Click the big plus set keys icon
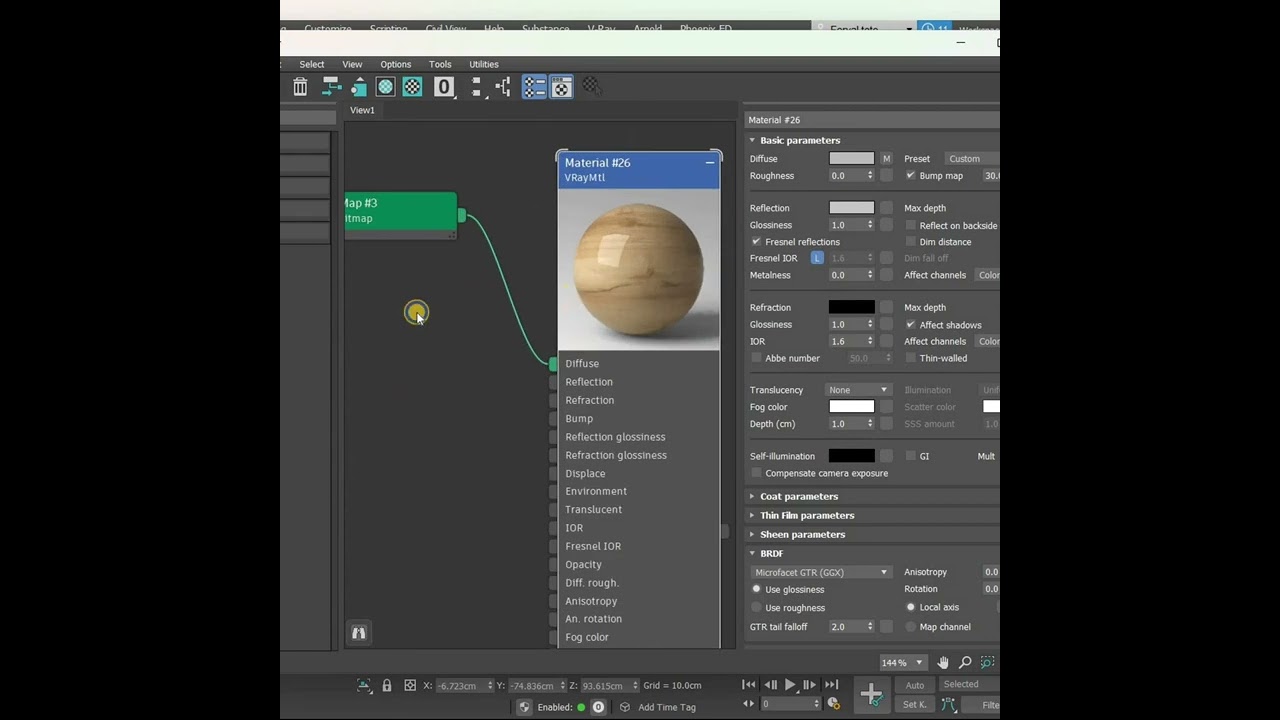 pyautogui.click(x=872, y=694)
